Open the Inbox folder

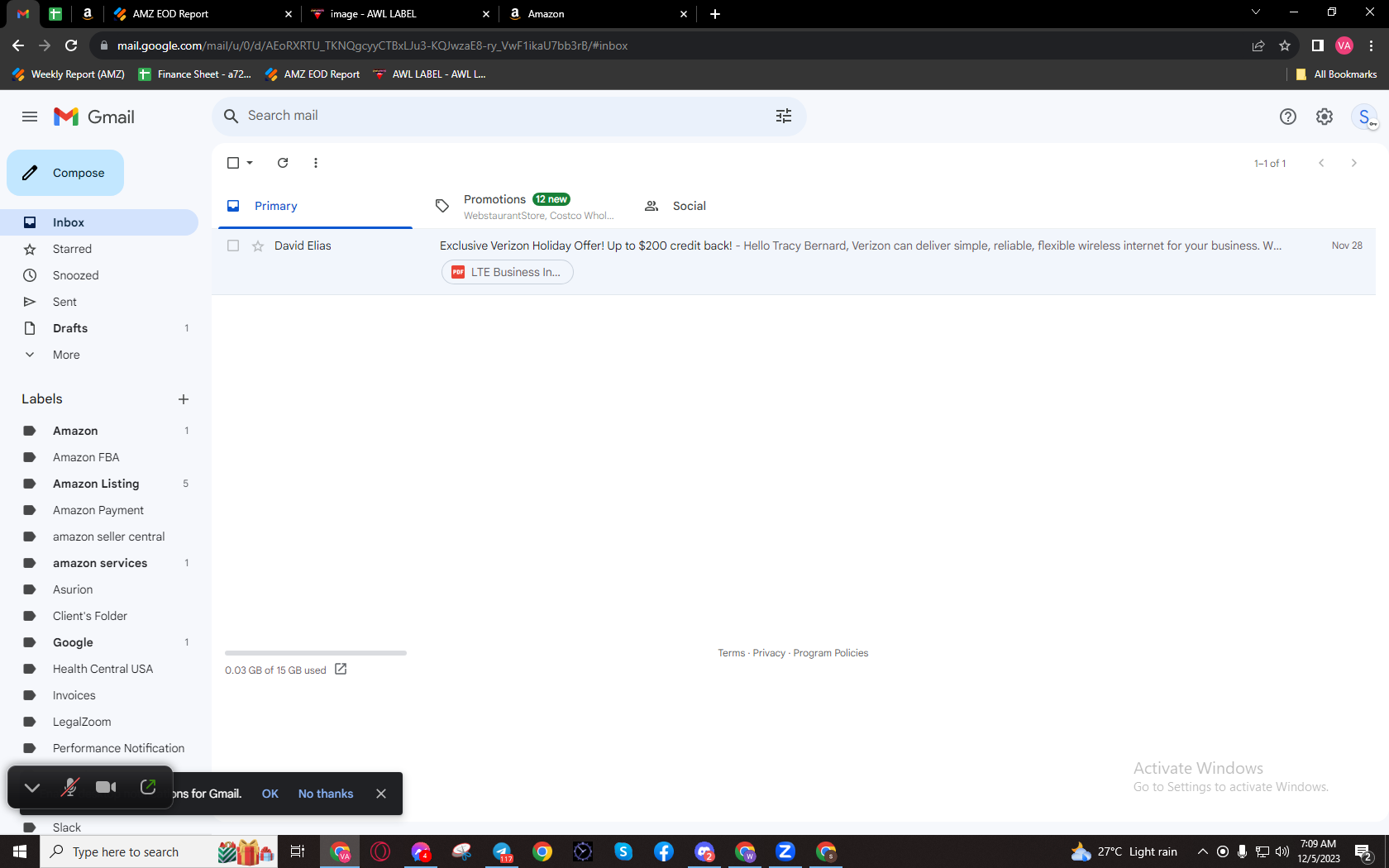point(99,222)
